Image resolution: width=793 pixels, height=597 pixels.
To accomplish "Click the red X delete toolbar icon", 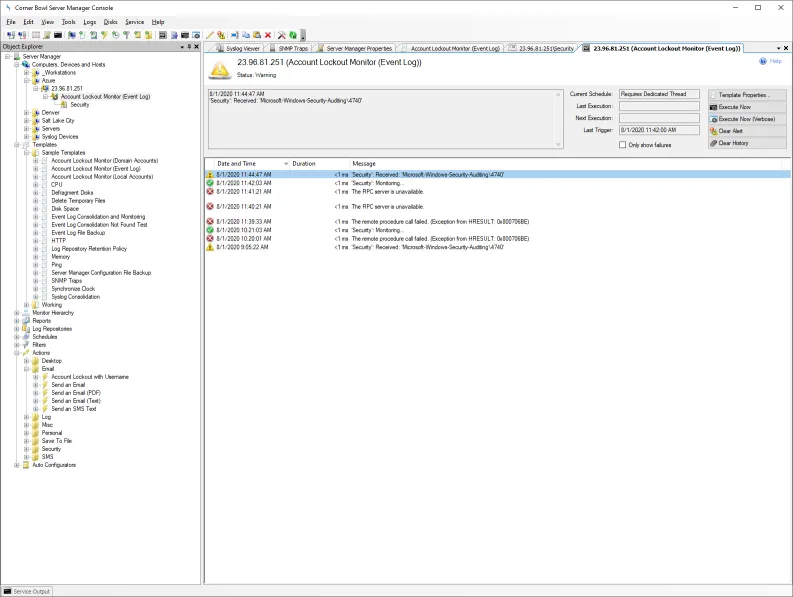I will point(268,35).
